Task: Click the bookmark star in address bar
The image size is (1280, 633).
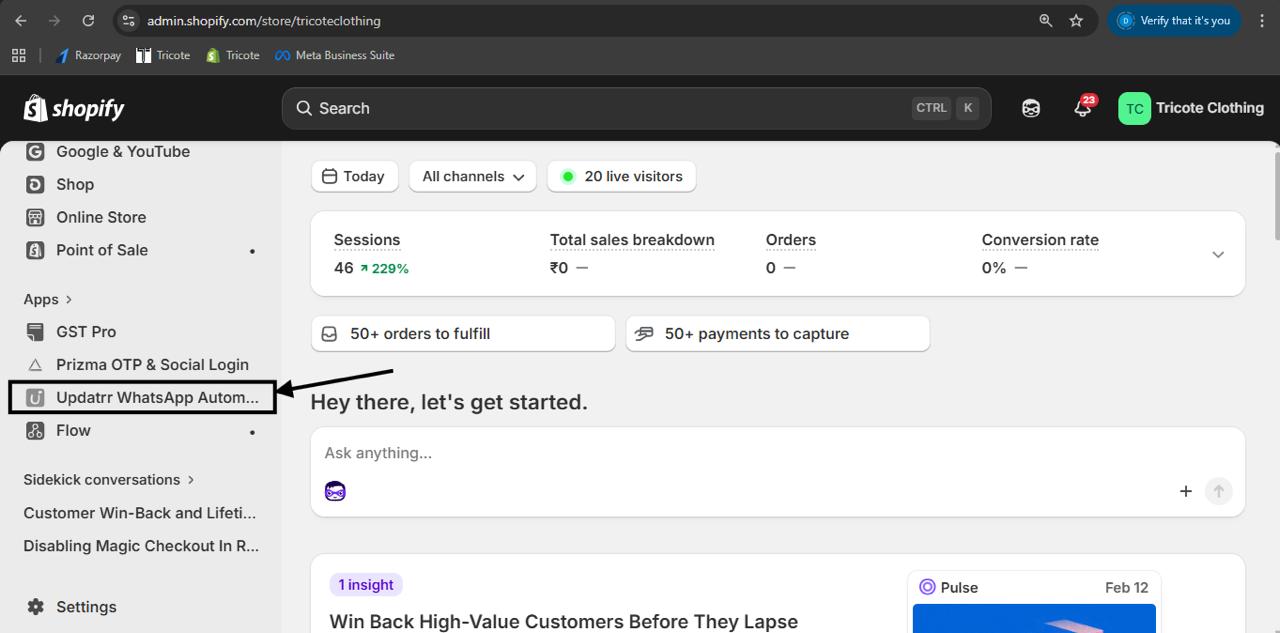Action: (1076, 20)
